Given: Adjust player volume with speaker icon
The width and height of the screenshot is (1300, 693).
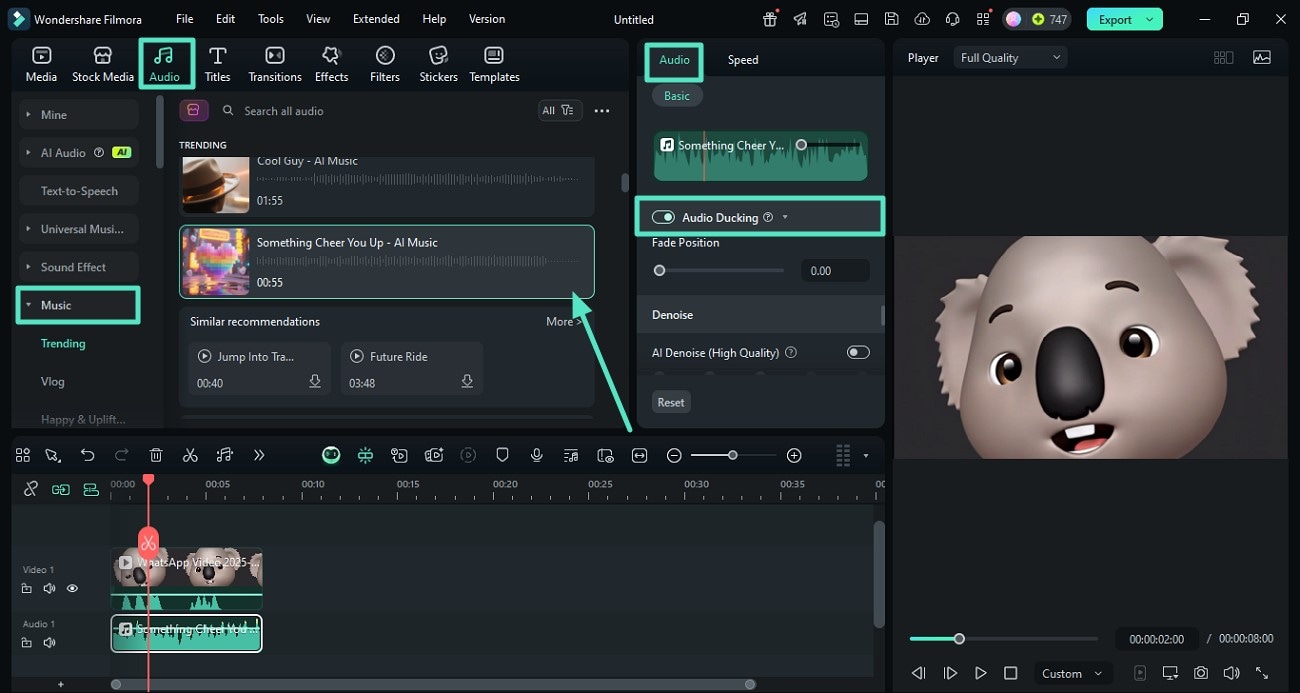Looking at the screenshot, I should tap(1231, 673).
